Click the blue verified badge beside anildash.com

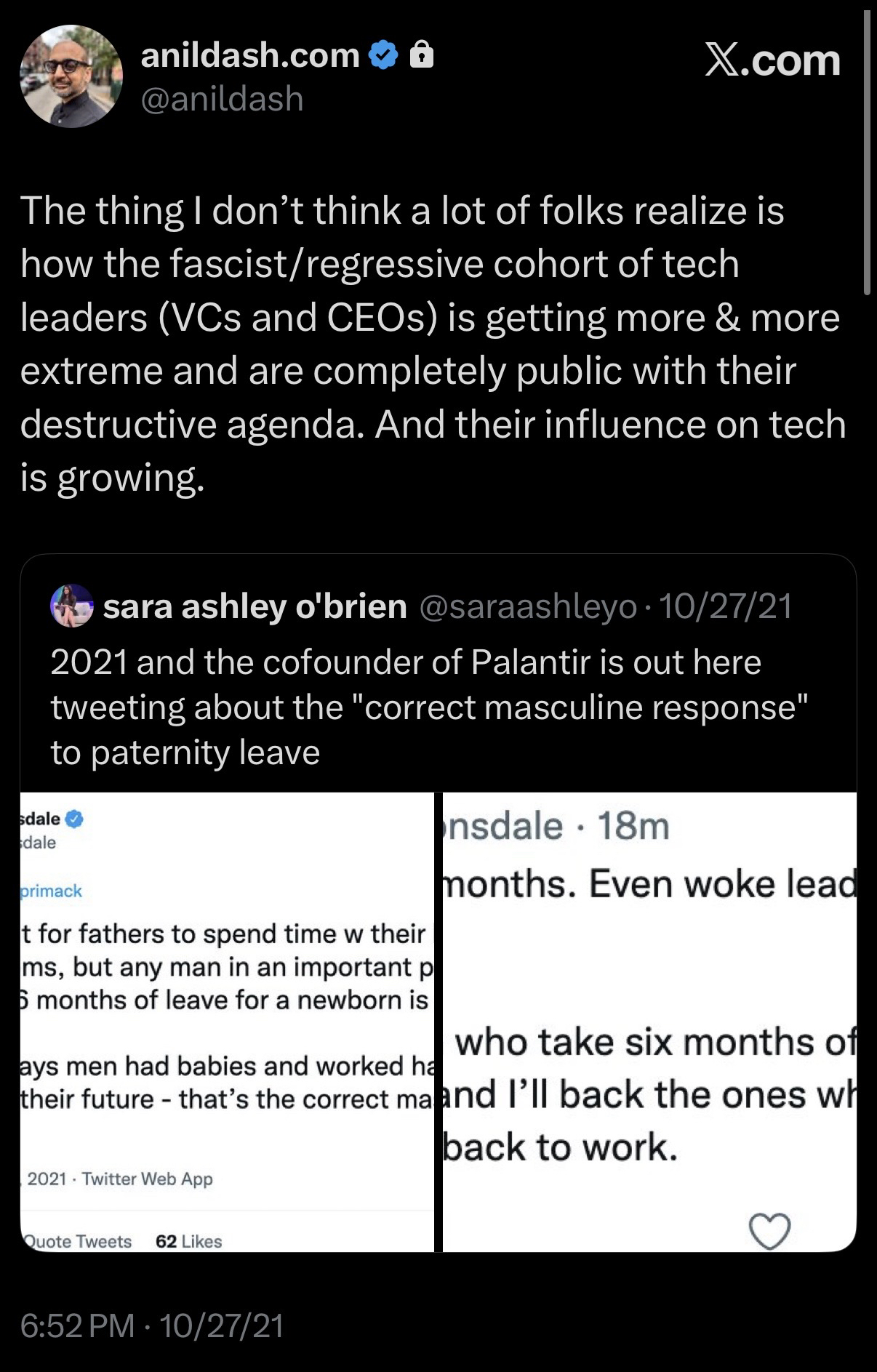click(384, 55)
